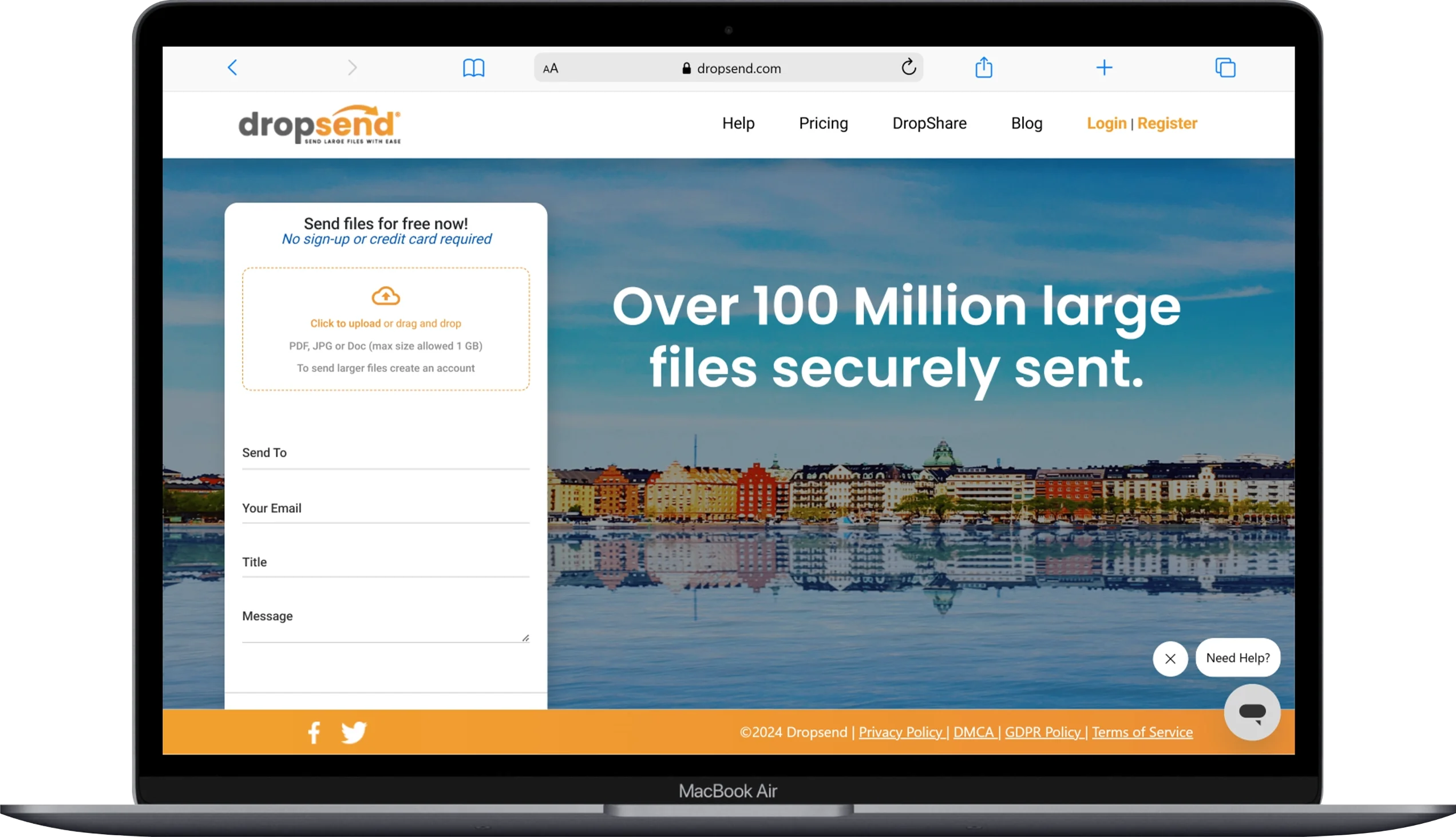Viewport: 1456px width, 837px height.
Task: Click 'PDF, JPG or Doc (max size allowed 1 GB)' text
Action: (386, 346)
